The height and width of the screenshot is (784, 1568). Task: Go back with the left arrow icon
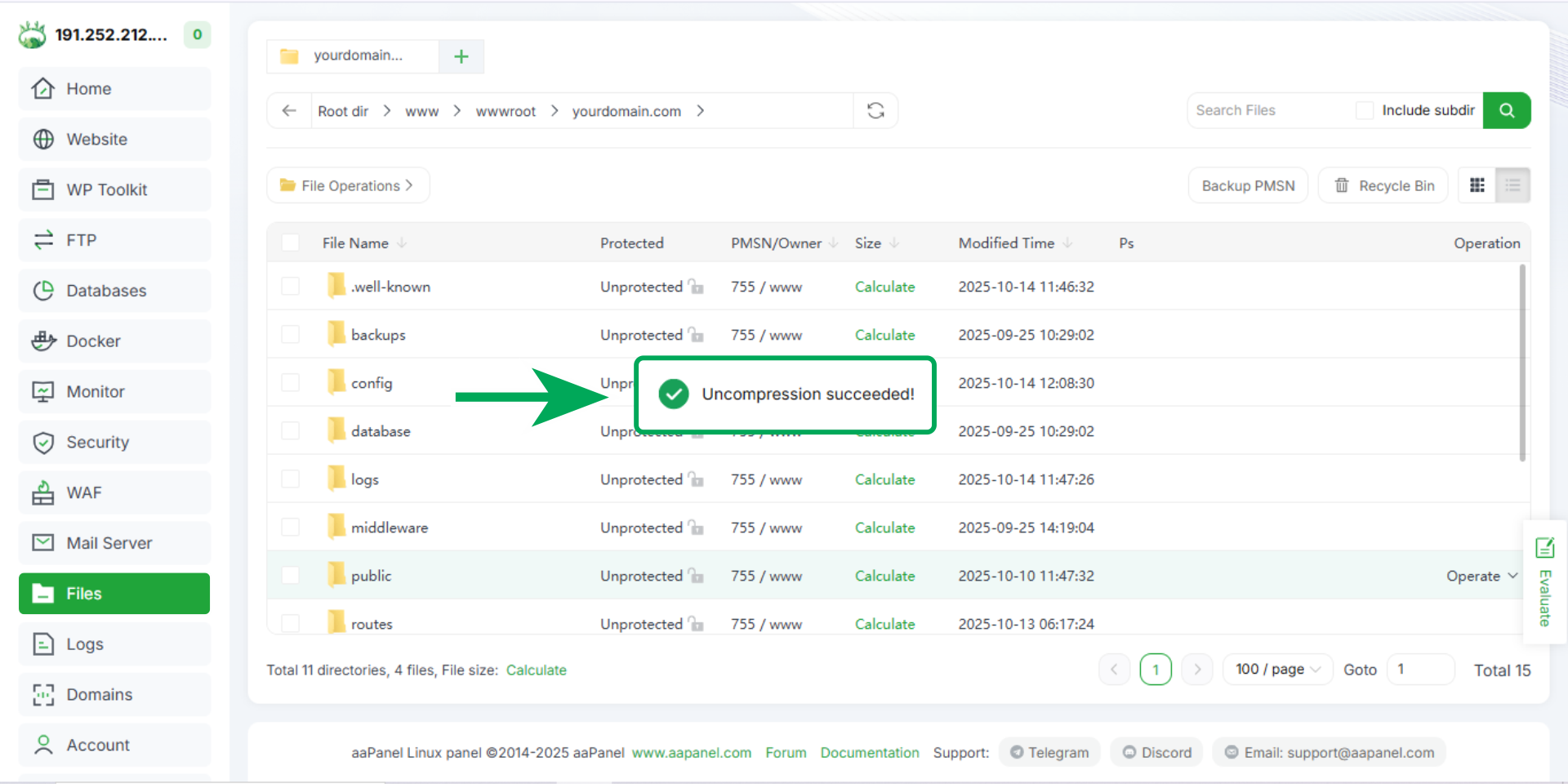pos(289,111)
